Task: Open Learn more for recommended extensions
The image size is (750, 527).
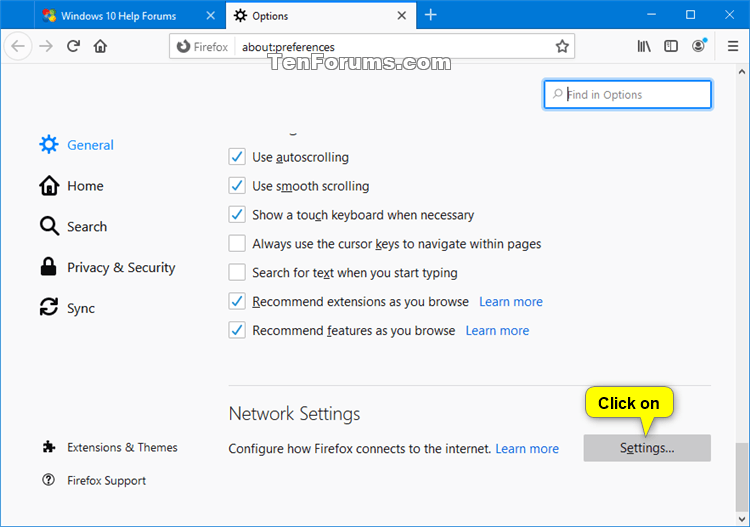Action: tap(511, 302)
